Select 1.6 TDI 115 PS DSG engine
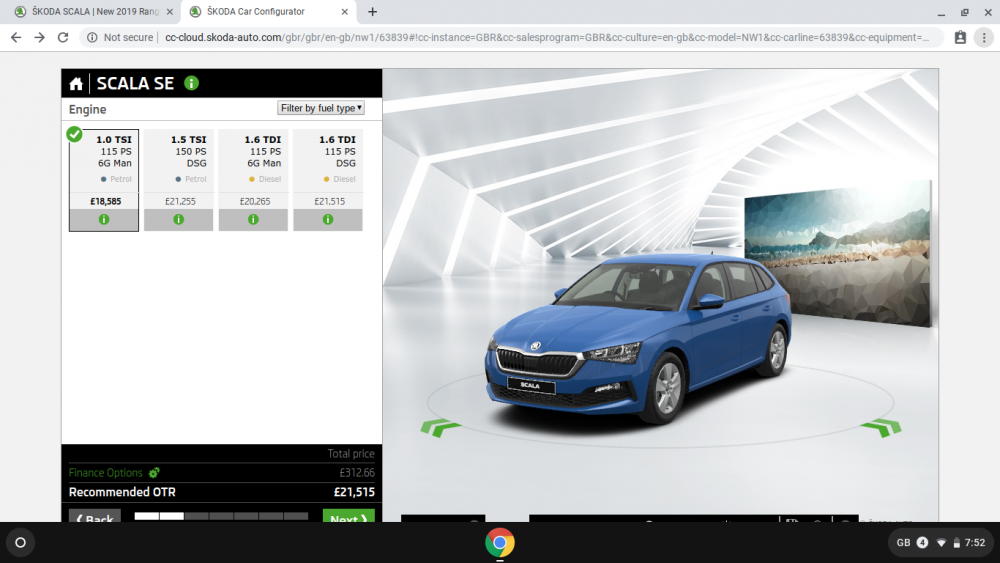This screenshot has width=1000, height=563. tap(328, 180)
